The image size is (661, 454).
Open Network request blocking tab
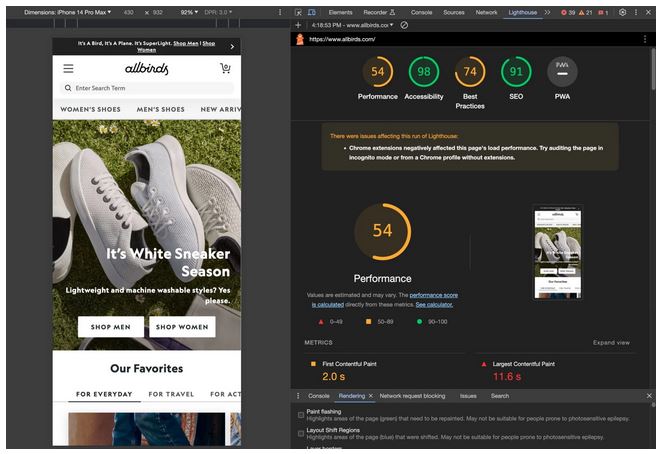(x=412, y=396)
